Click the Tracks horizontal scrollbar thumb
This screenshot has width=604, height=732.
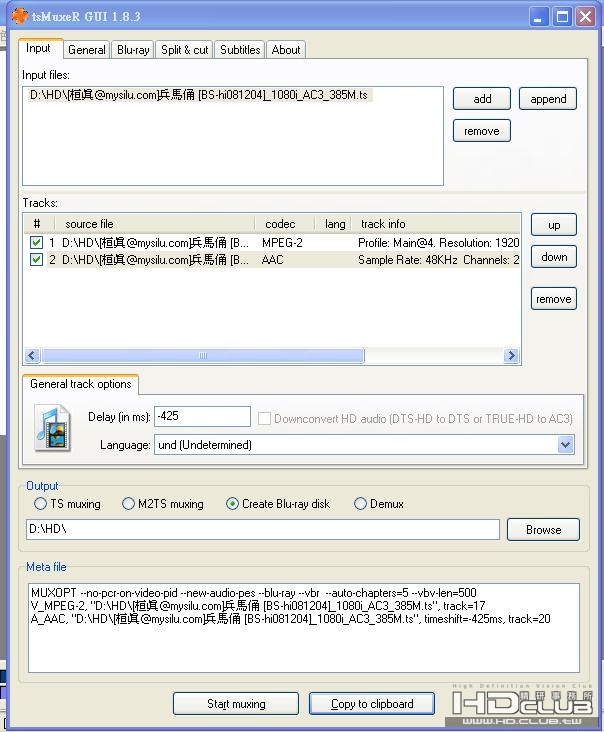tap(203, 356)
